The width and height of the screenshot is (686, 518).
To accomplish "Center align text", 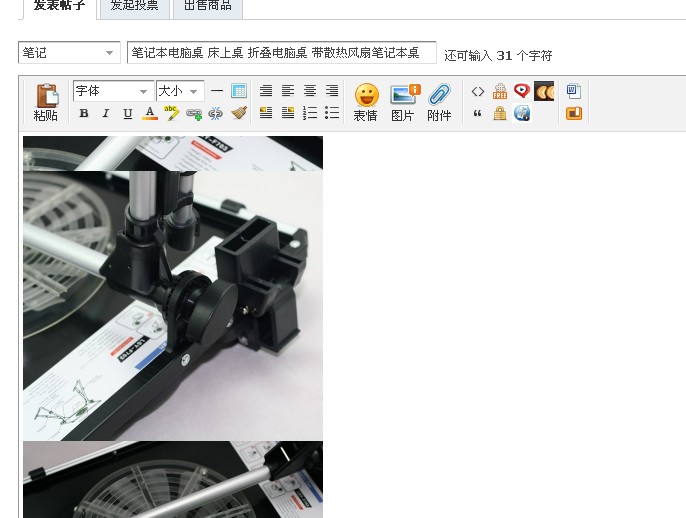I will (310, 91).
